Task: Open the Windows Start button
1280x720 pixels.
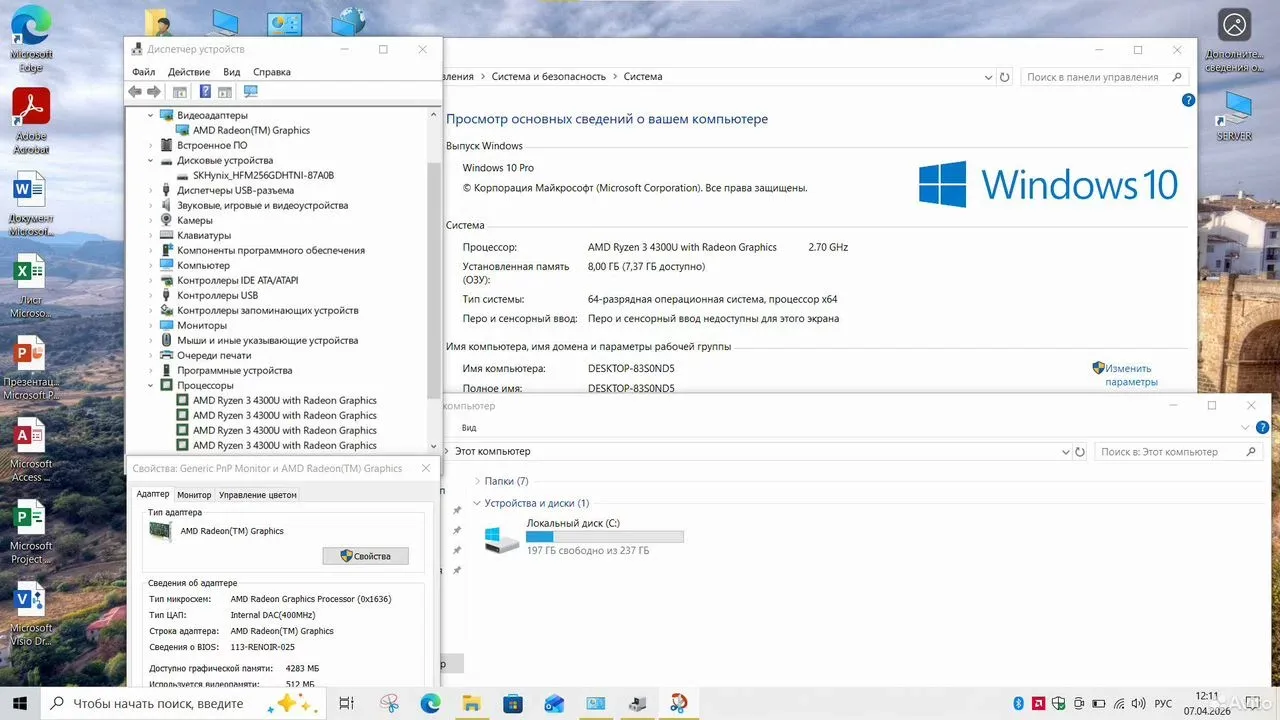Action: click(x=20, y=703)
